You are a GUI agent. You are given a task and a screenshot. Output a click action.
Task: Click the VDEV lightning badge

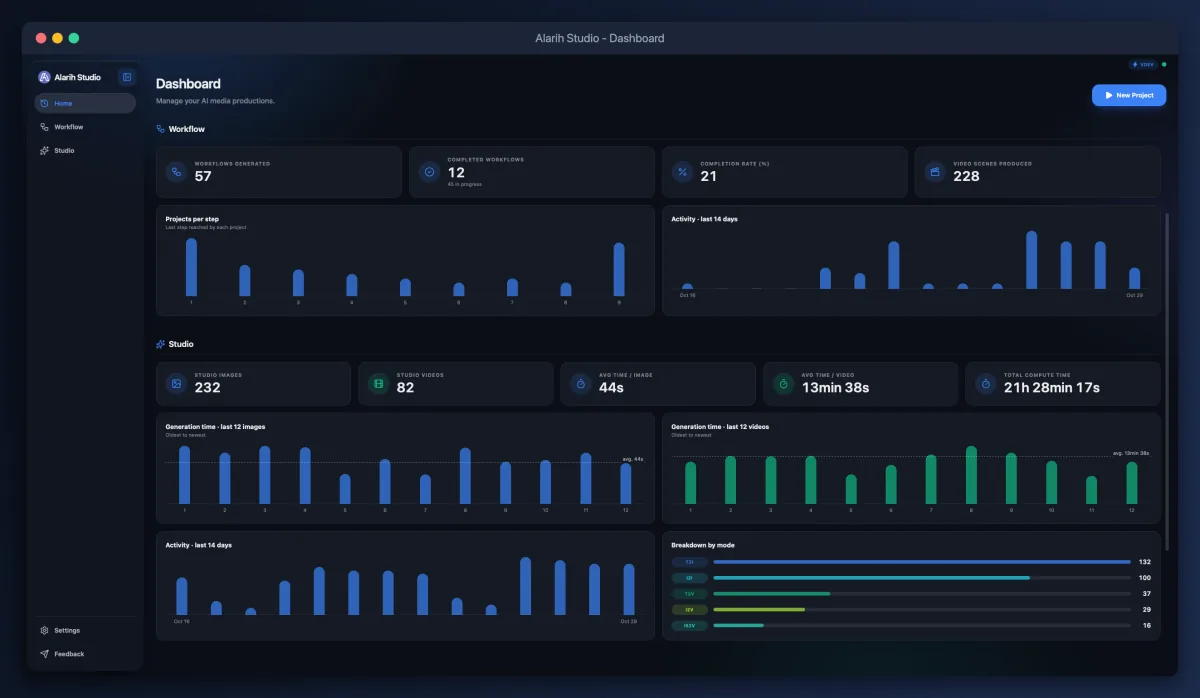click(1143, 64)
